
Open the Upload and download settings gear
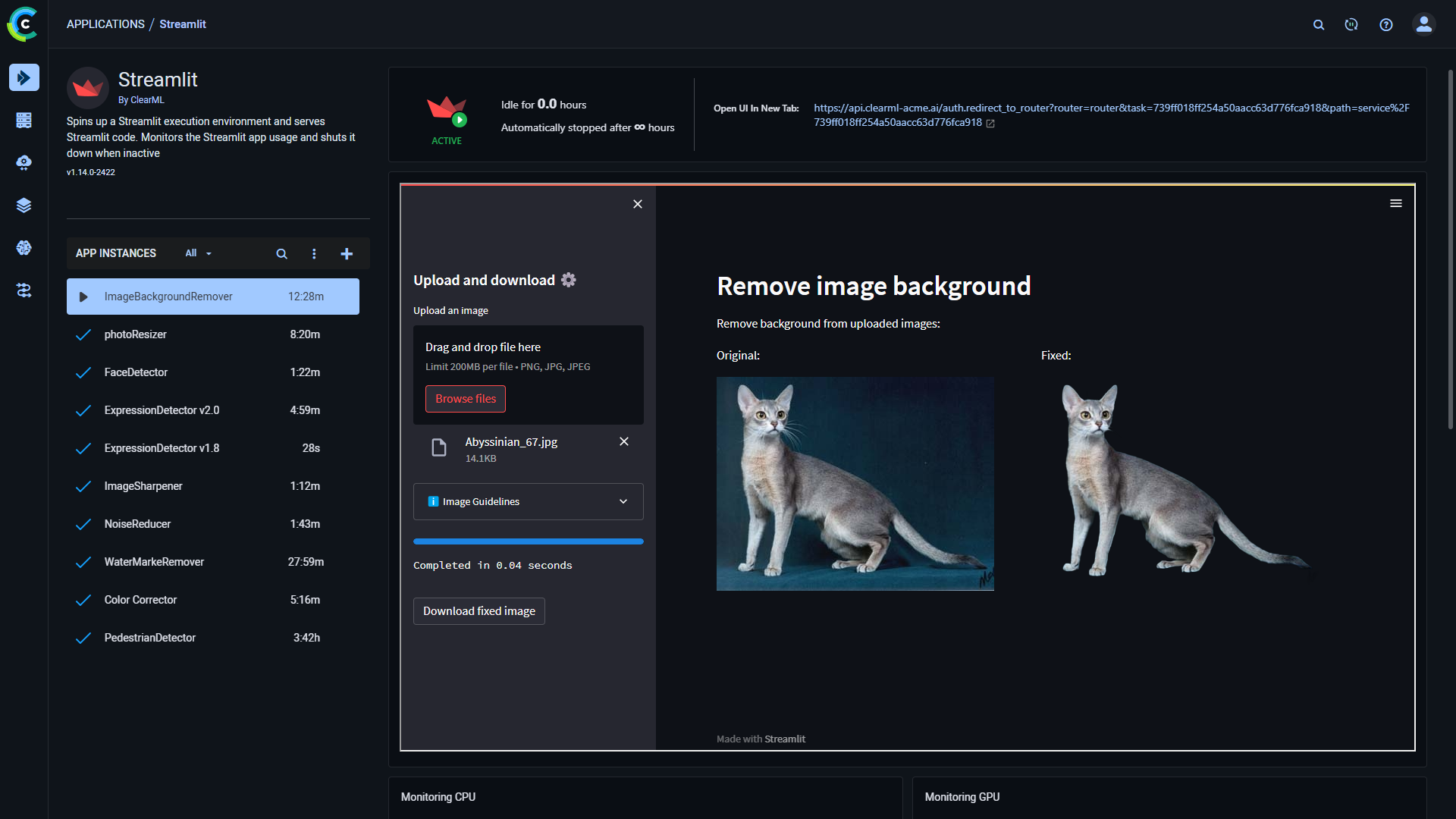pos(568,280)
